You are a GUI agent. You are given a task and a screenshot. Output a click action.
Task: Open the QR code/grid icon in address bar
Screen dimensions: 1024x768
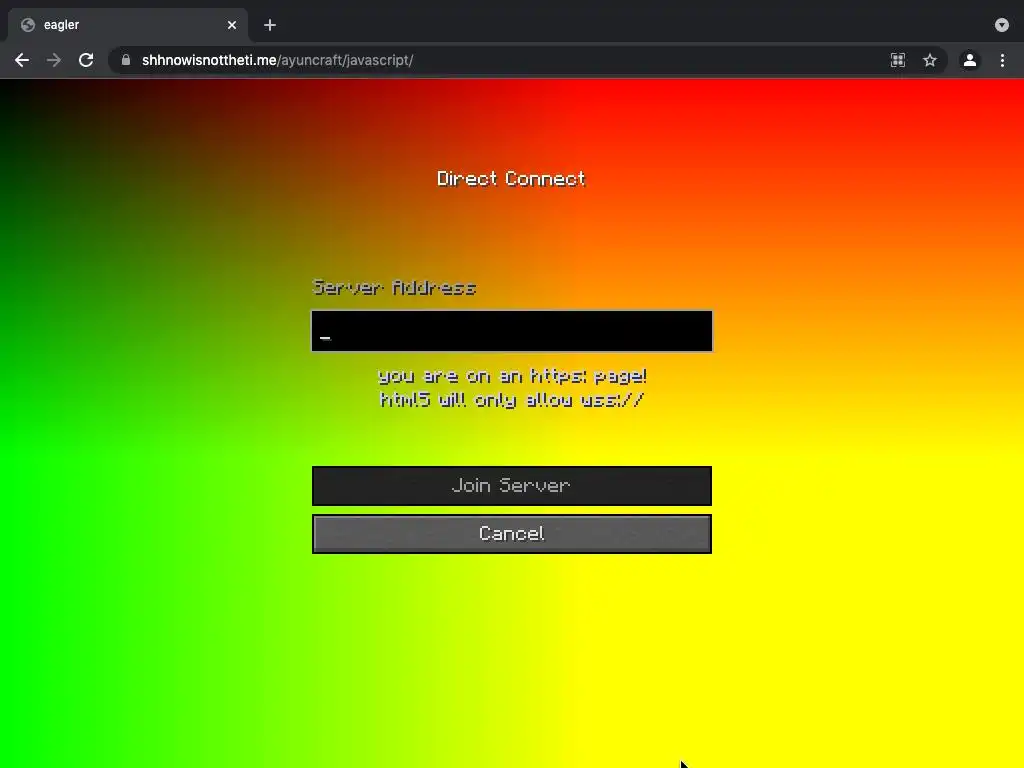pos(898,60)
